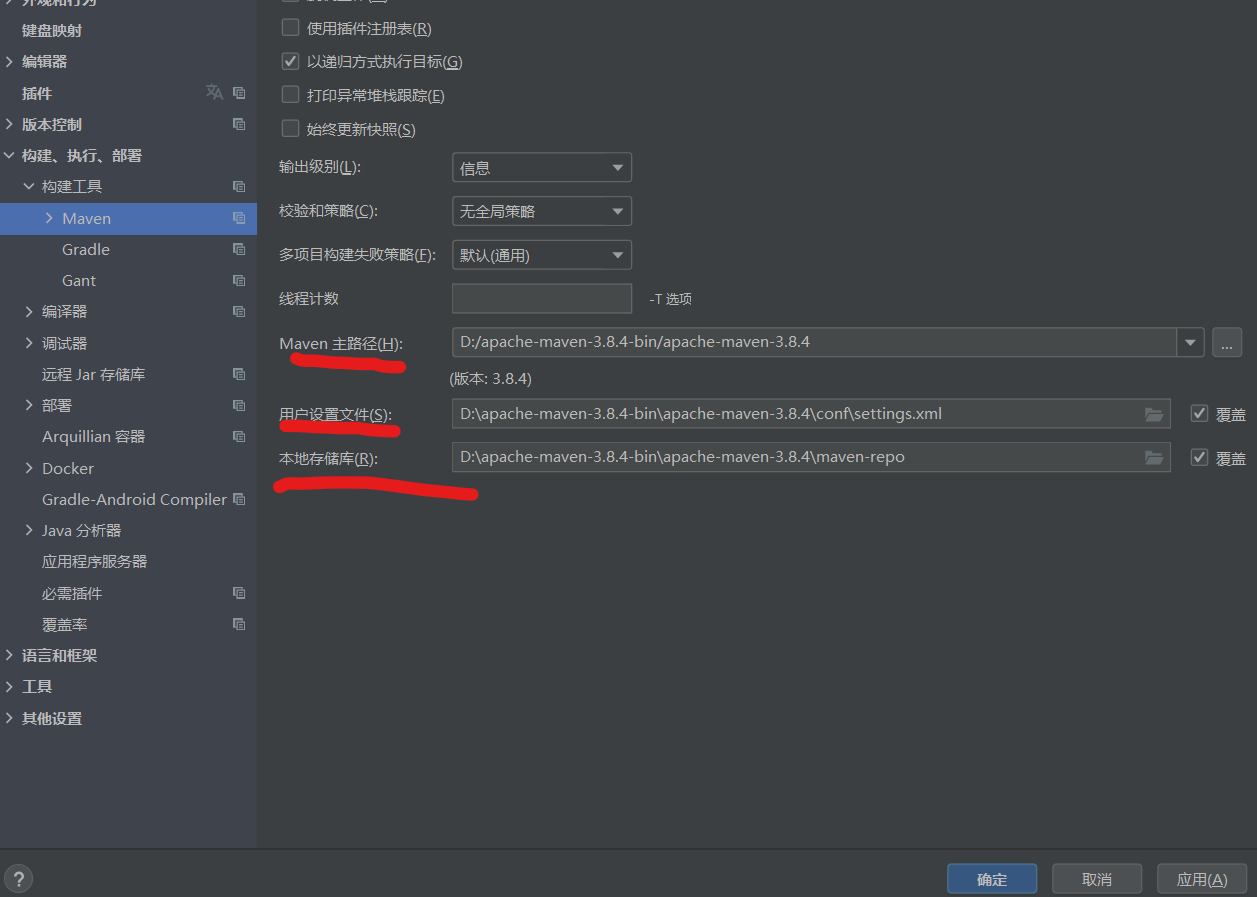Click the help question mark icon
Screen dimensions: 1257x897
pos(19,879)
